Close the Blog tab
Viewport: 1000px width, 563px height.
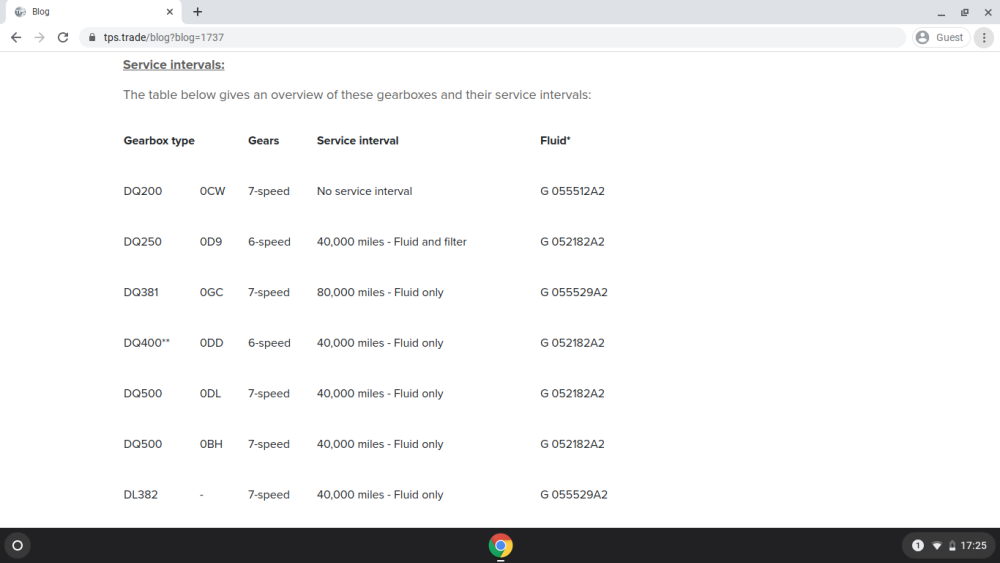coord(170,12)
